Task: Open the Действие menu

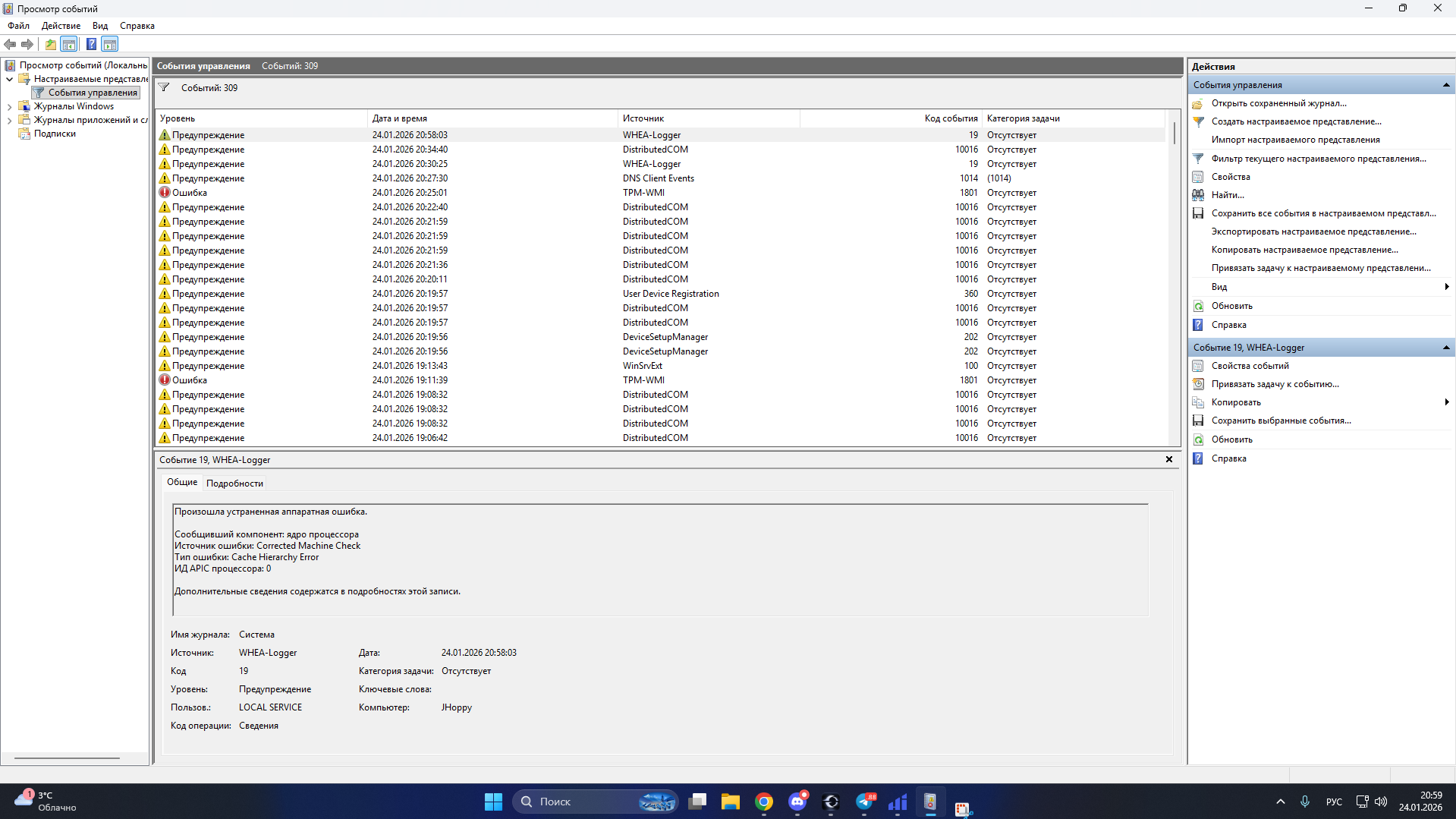Action: [61, 26]
